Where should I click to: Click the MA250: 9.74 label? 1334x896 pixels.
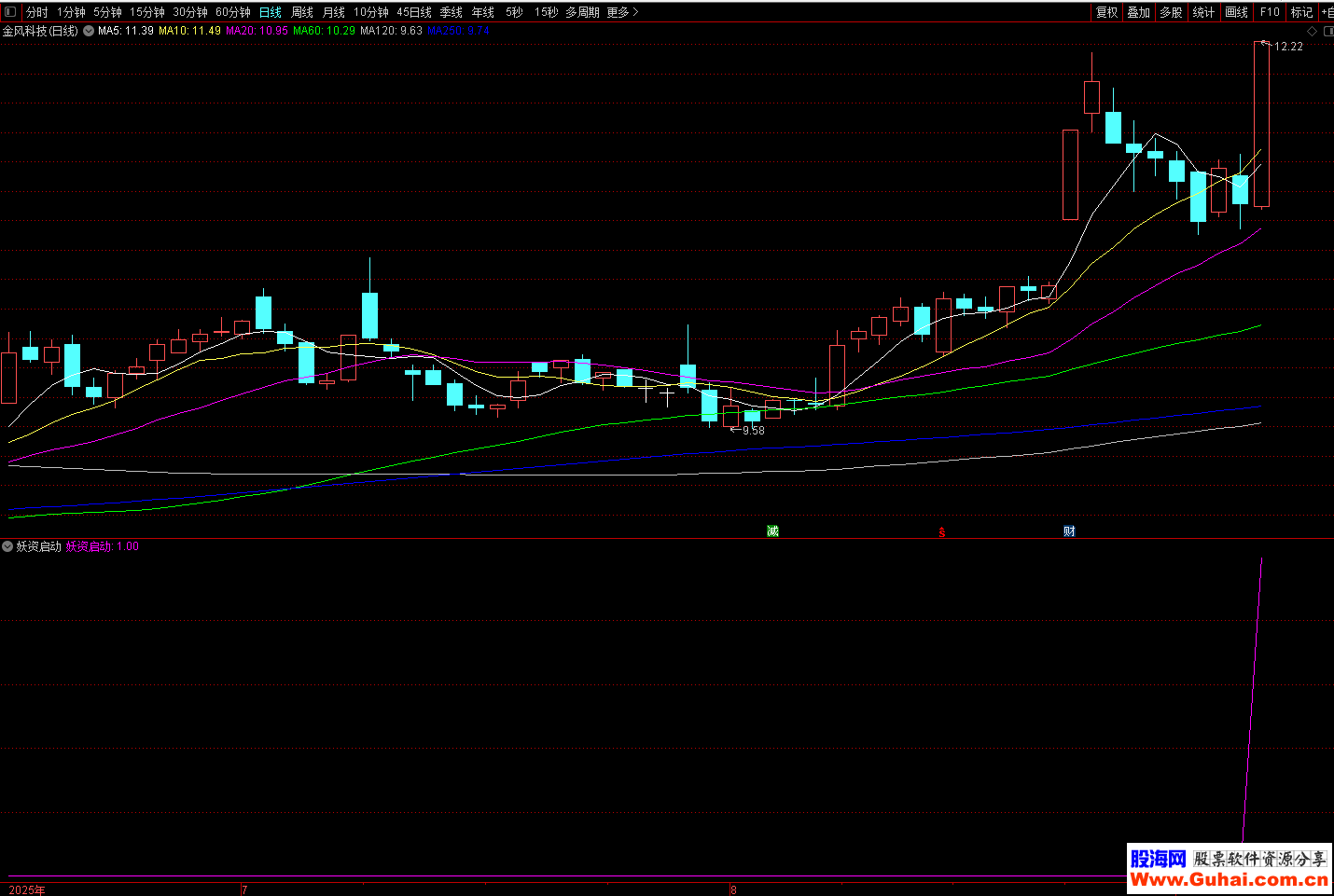[458, 31]
